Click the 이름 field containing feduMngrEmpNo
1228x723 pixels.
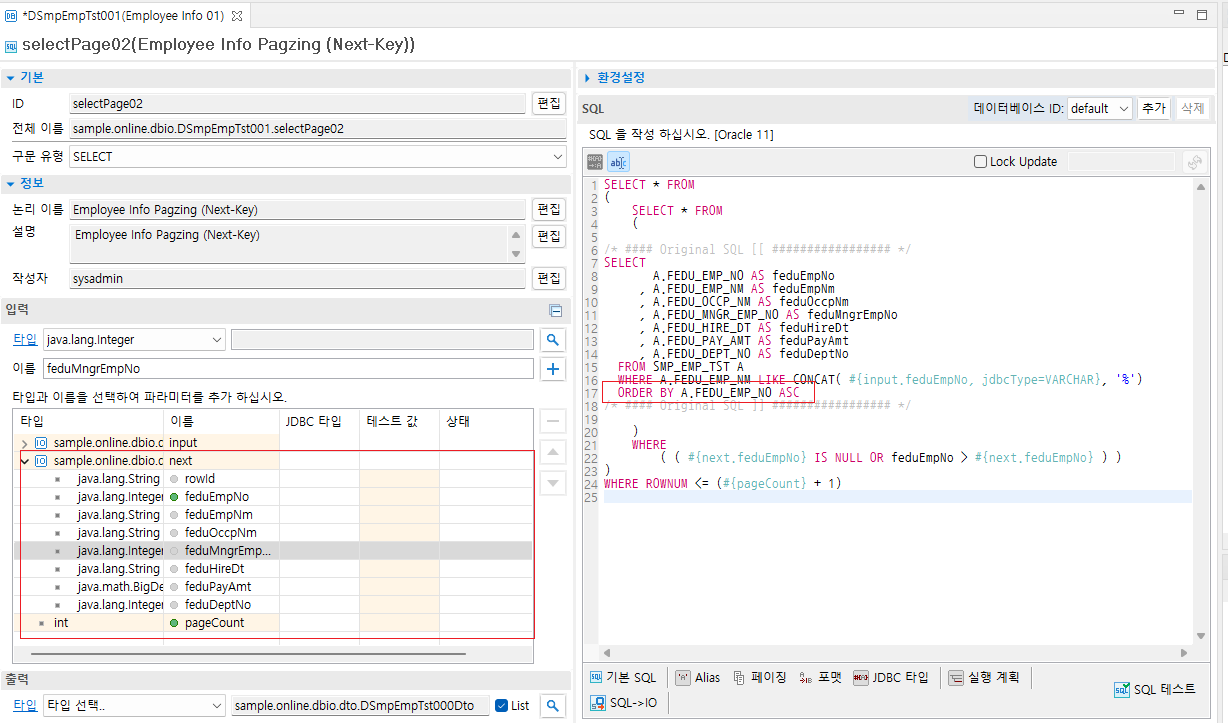(x=288, y=369)
